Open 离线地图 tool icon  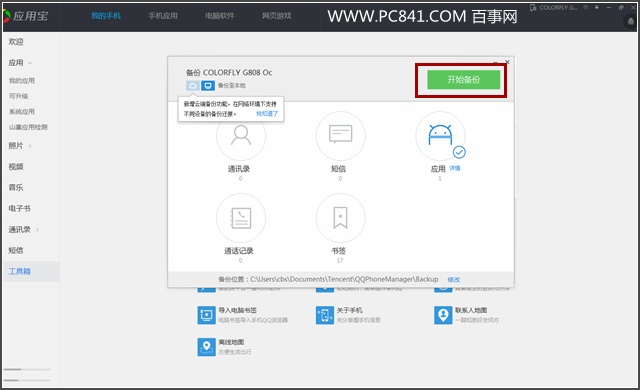click(207, 347)
